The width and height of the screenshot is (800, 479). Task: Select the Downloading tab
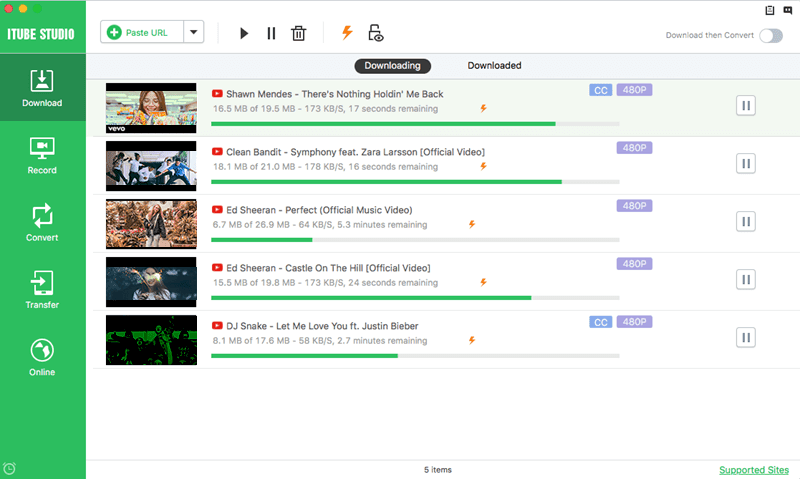tap(392, 66)
